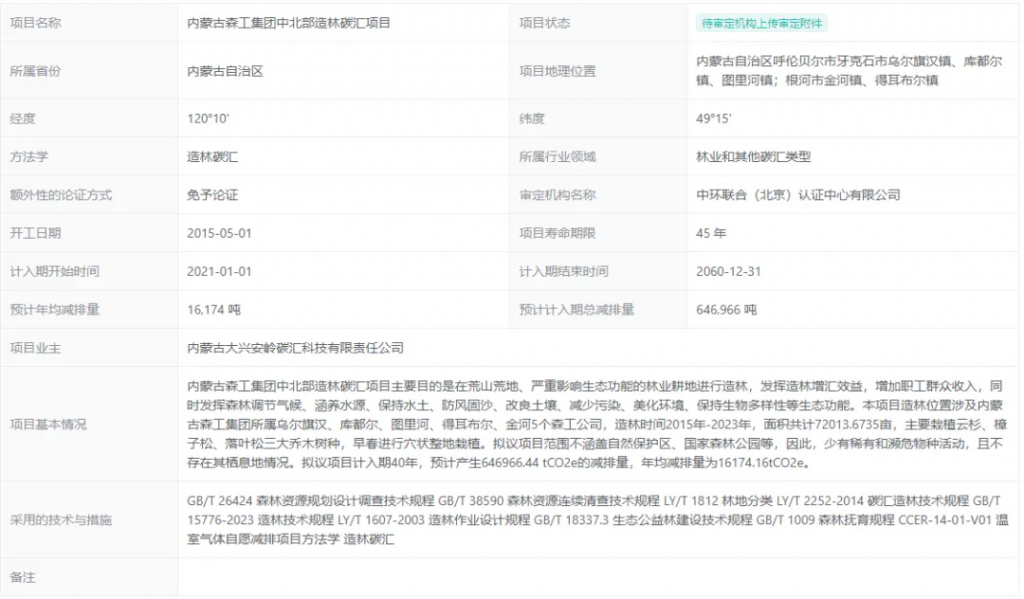Viewport: 1024px width, 599px height.
Task: Click the 免予论证 additionality value
Action: [212, 195]
